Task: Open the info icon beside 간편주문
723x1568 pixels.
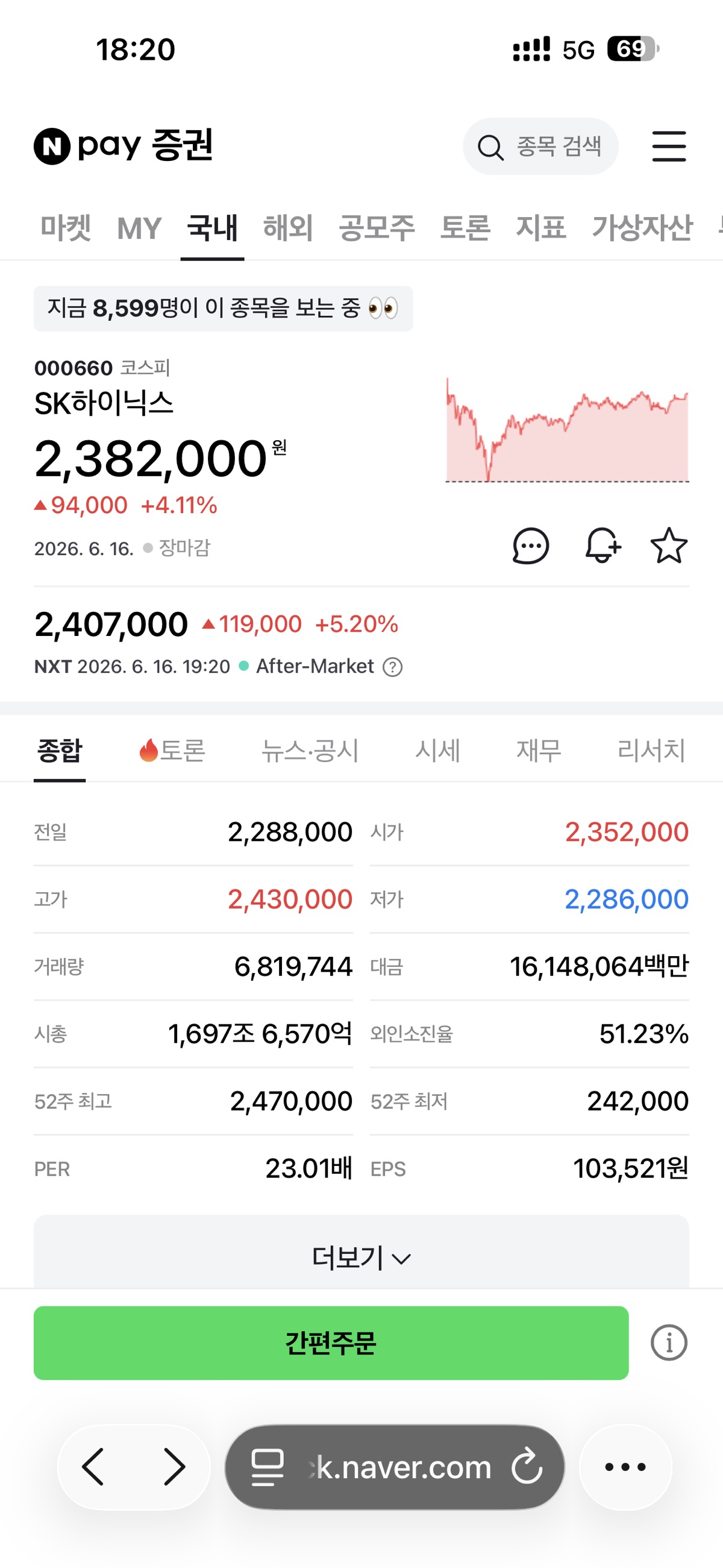Action: tap(669, 1342)
